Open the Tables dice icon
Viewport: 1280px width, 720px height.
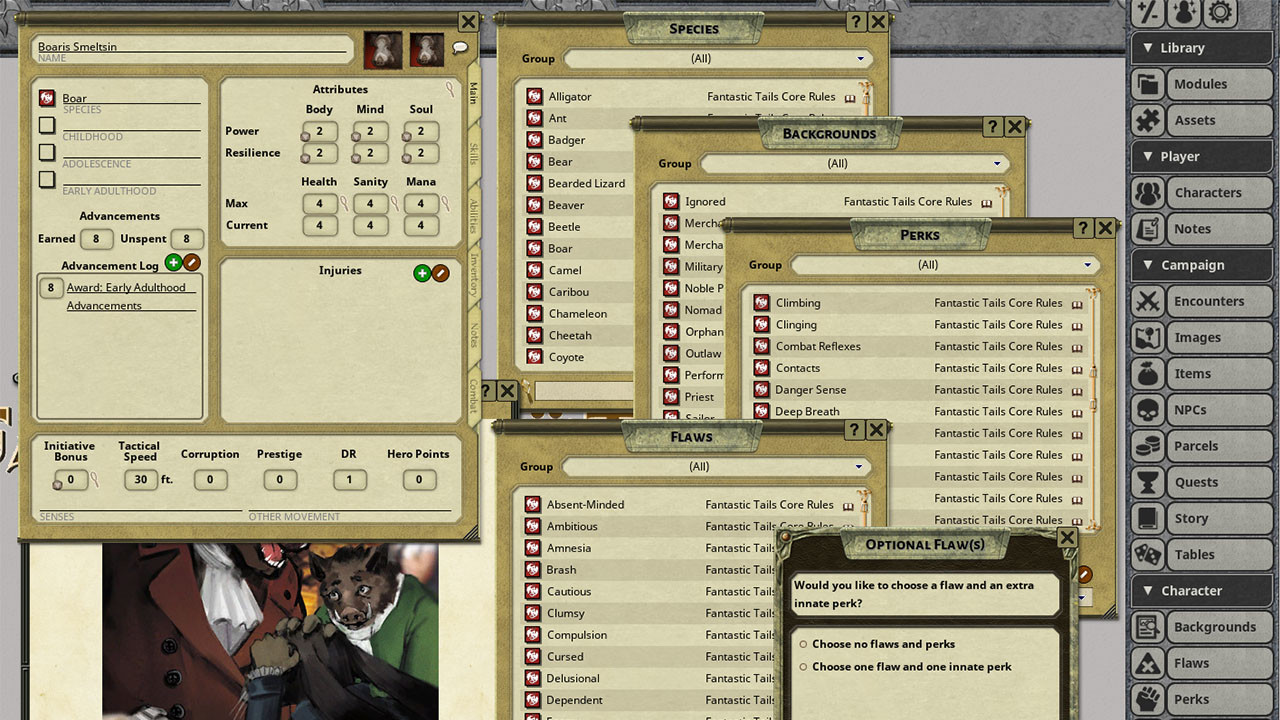tap(1150, 554)
